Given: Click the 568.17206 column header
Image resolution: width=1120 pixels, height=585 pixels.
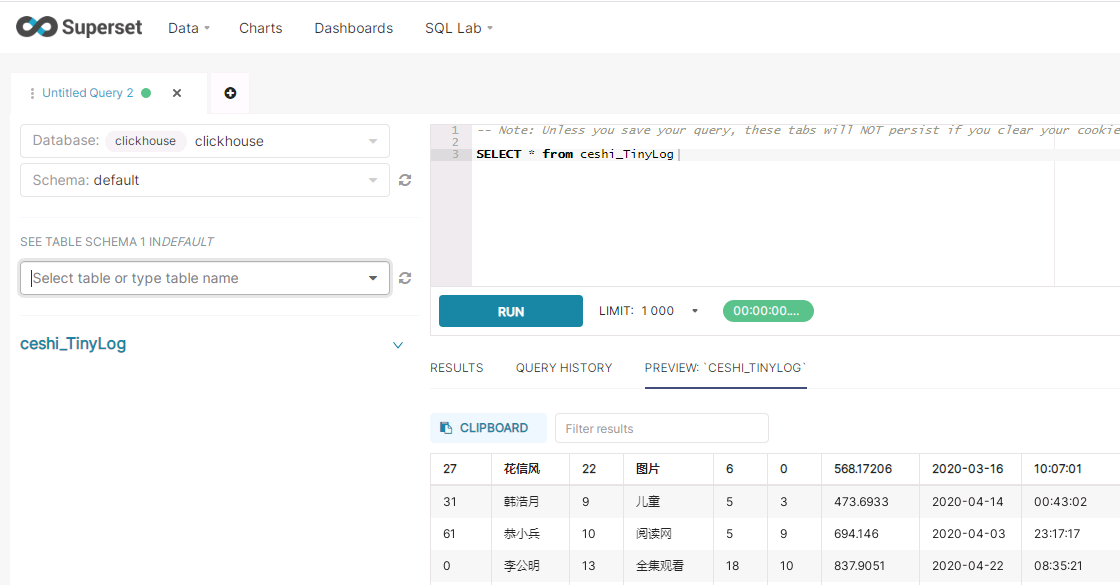Looking at the screenshot, I should point(870,469).
